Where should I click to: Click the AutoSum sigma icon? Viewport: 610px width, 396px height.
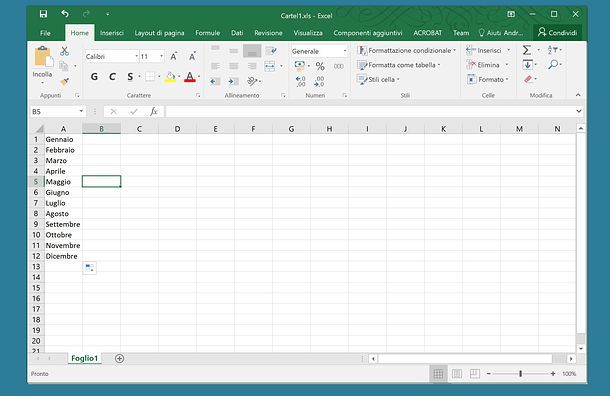pos(527,50)
